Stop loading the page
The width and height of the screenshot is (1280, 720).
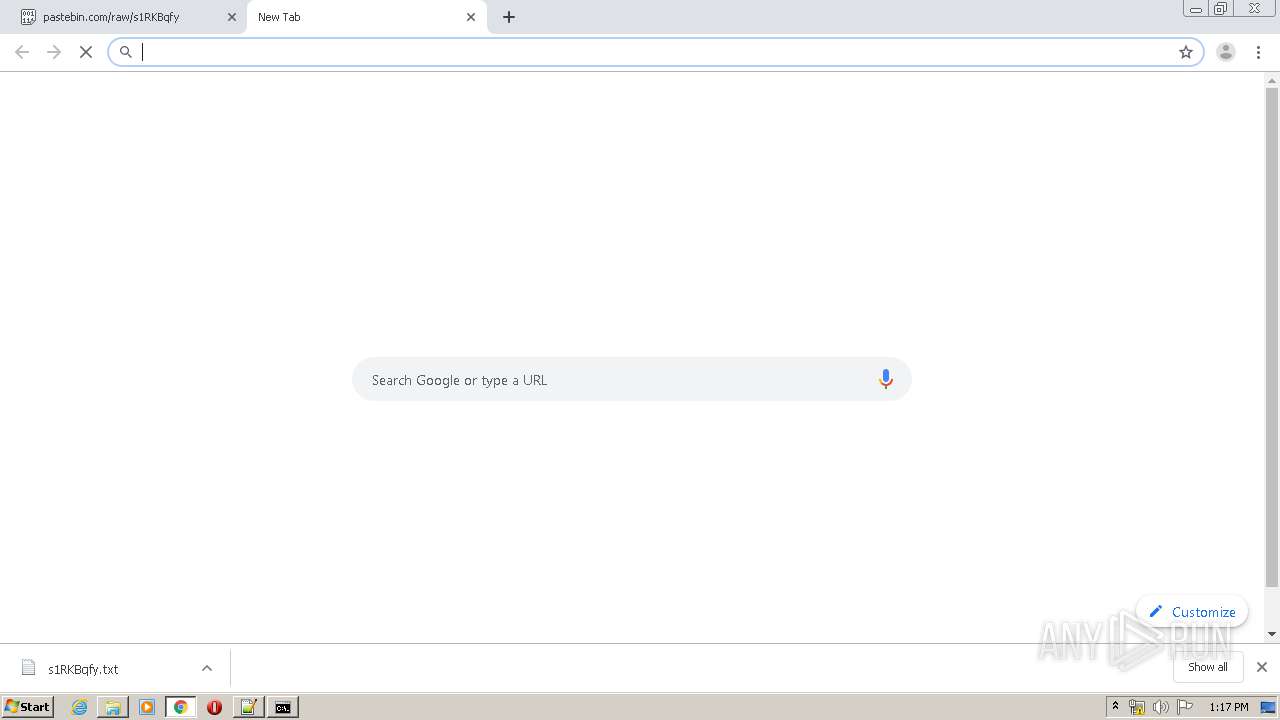[86, 52]
